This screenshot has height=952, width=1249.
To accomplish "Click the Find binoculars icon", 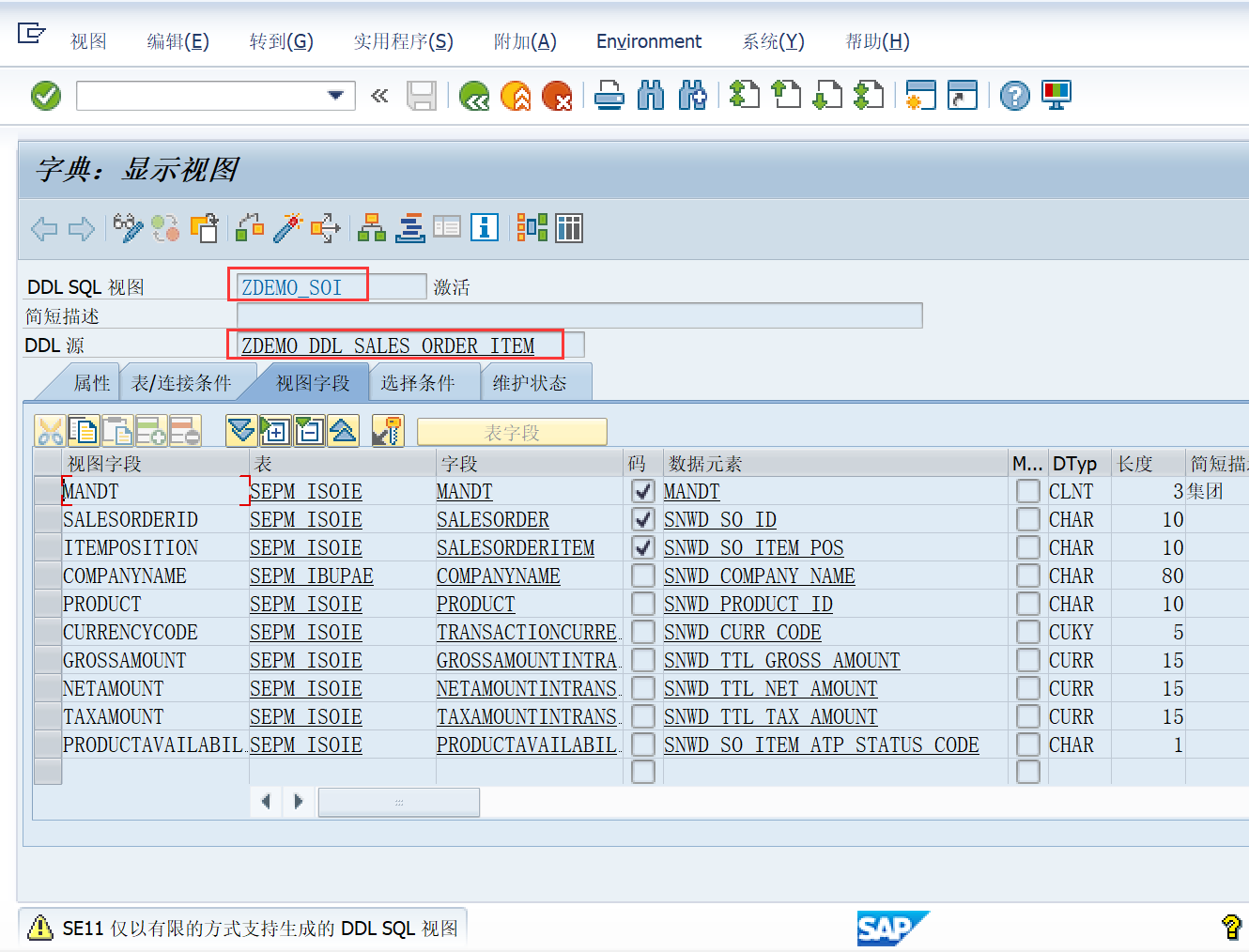I will tap(651, 96).
